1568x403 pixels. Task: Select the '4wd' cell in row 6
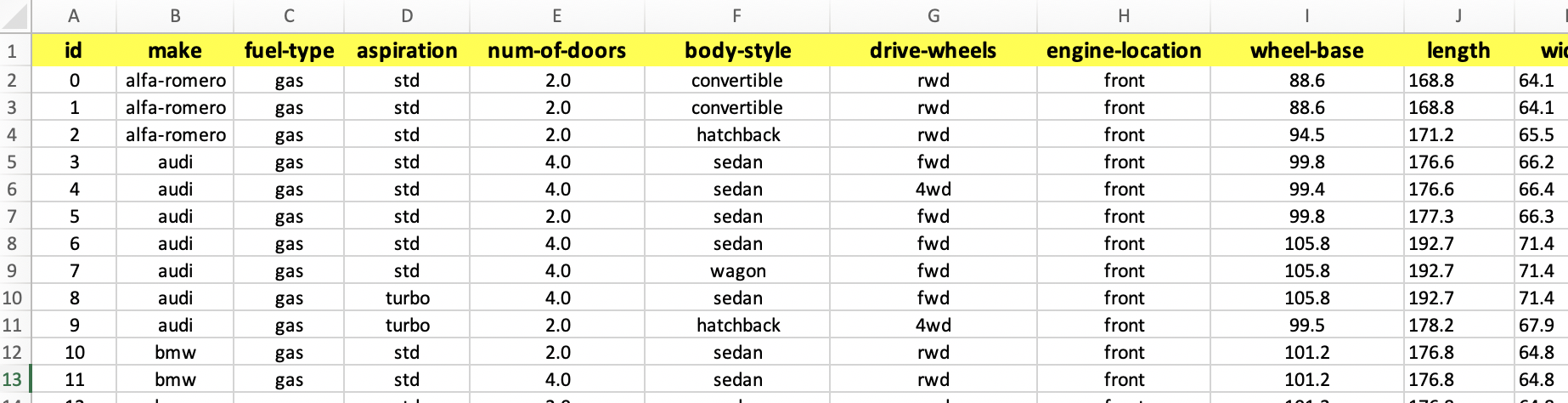click(x=933, y=190)
